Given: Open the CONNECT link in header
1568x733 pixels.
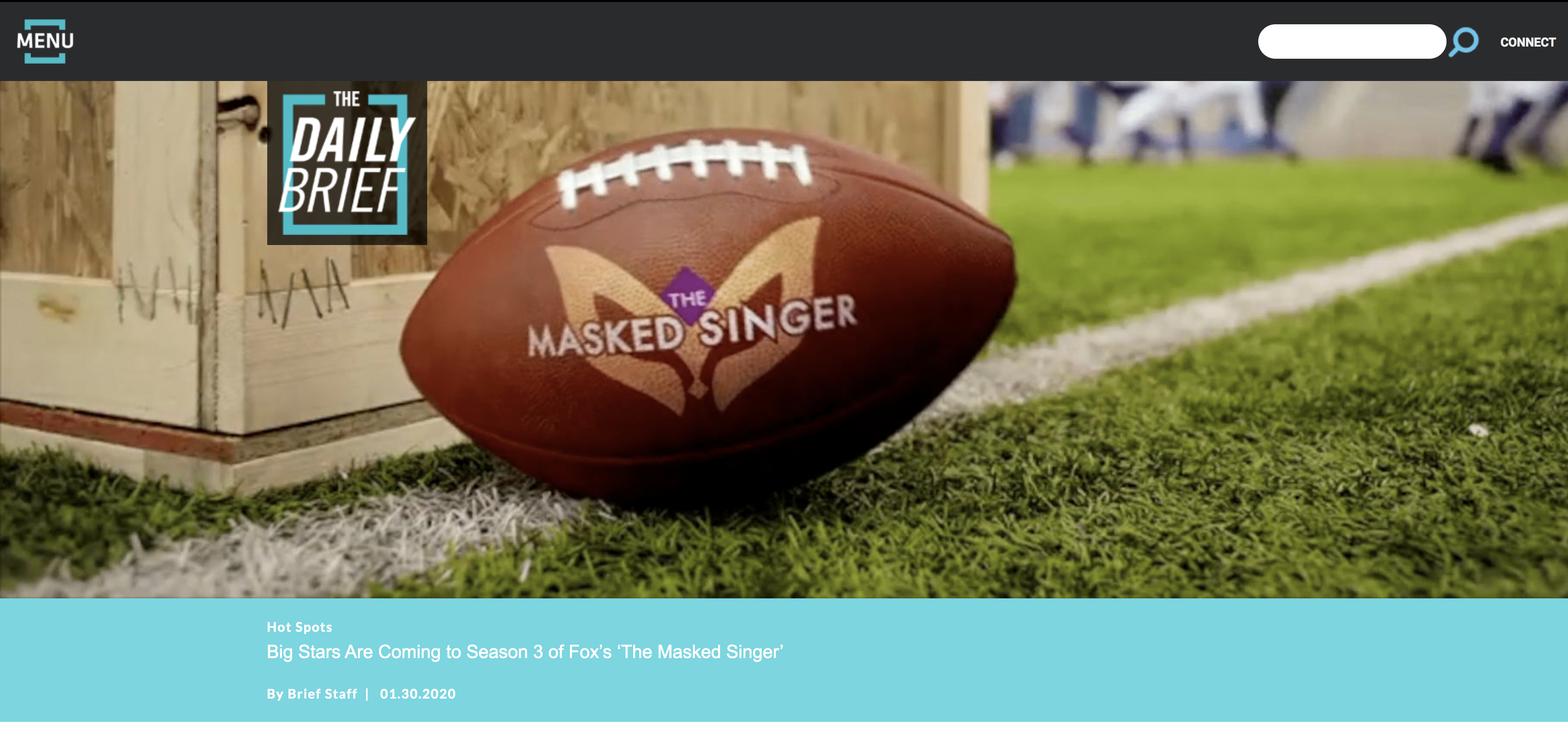Looking at the screenshot, I should [x=1527, y=42].
